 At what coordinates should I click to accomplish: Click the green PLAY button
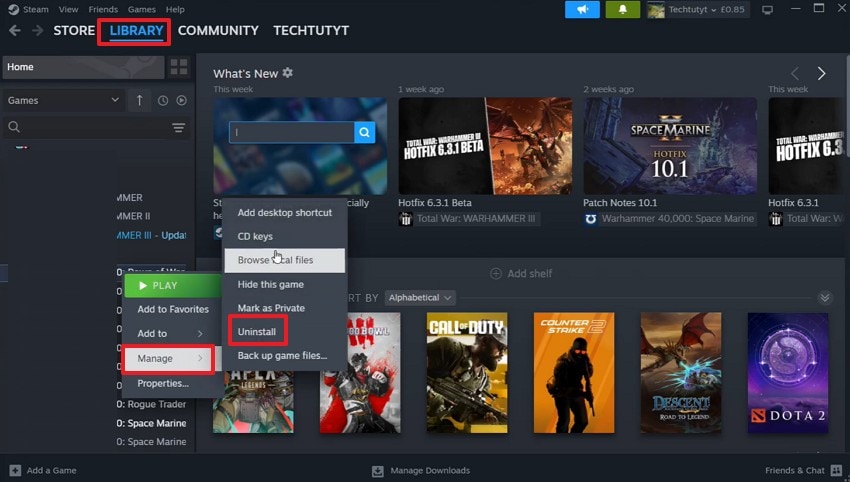(x=173, y=286)
